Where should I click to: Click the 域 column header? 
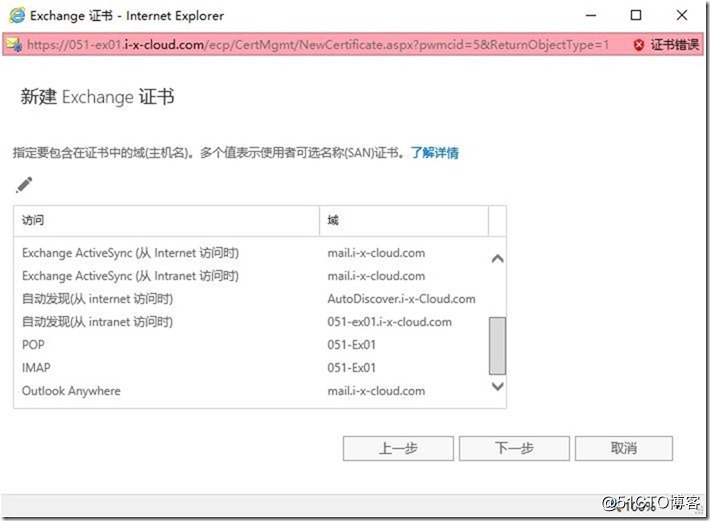coord(404,220)
